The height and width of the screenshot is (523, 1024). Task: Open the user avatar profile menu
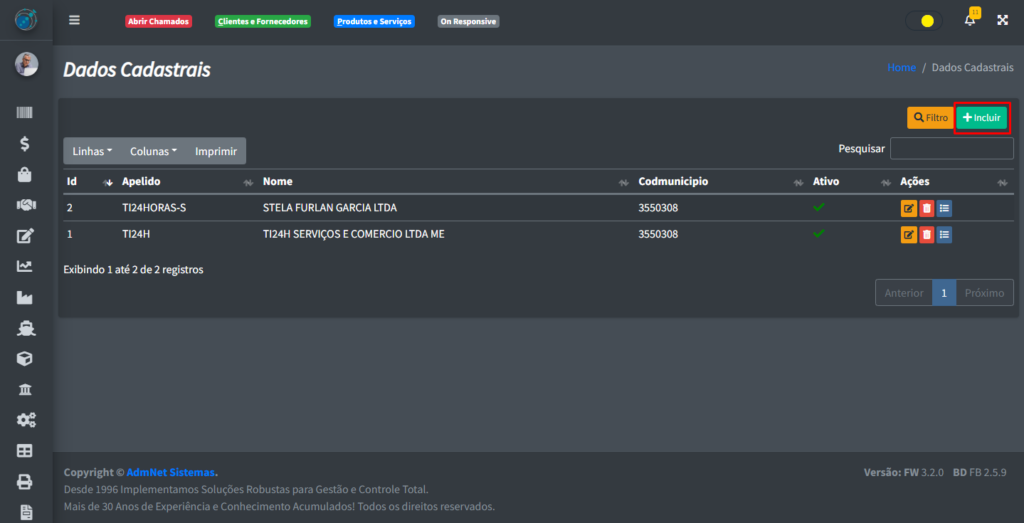pyautogui.click(x=26, y=65)
